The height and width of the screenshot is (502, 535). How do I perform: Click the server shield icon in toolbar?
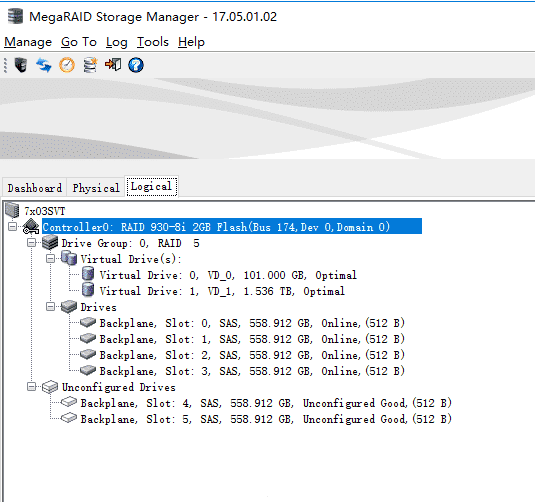coord(21,65)
